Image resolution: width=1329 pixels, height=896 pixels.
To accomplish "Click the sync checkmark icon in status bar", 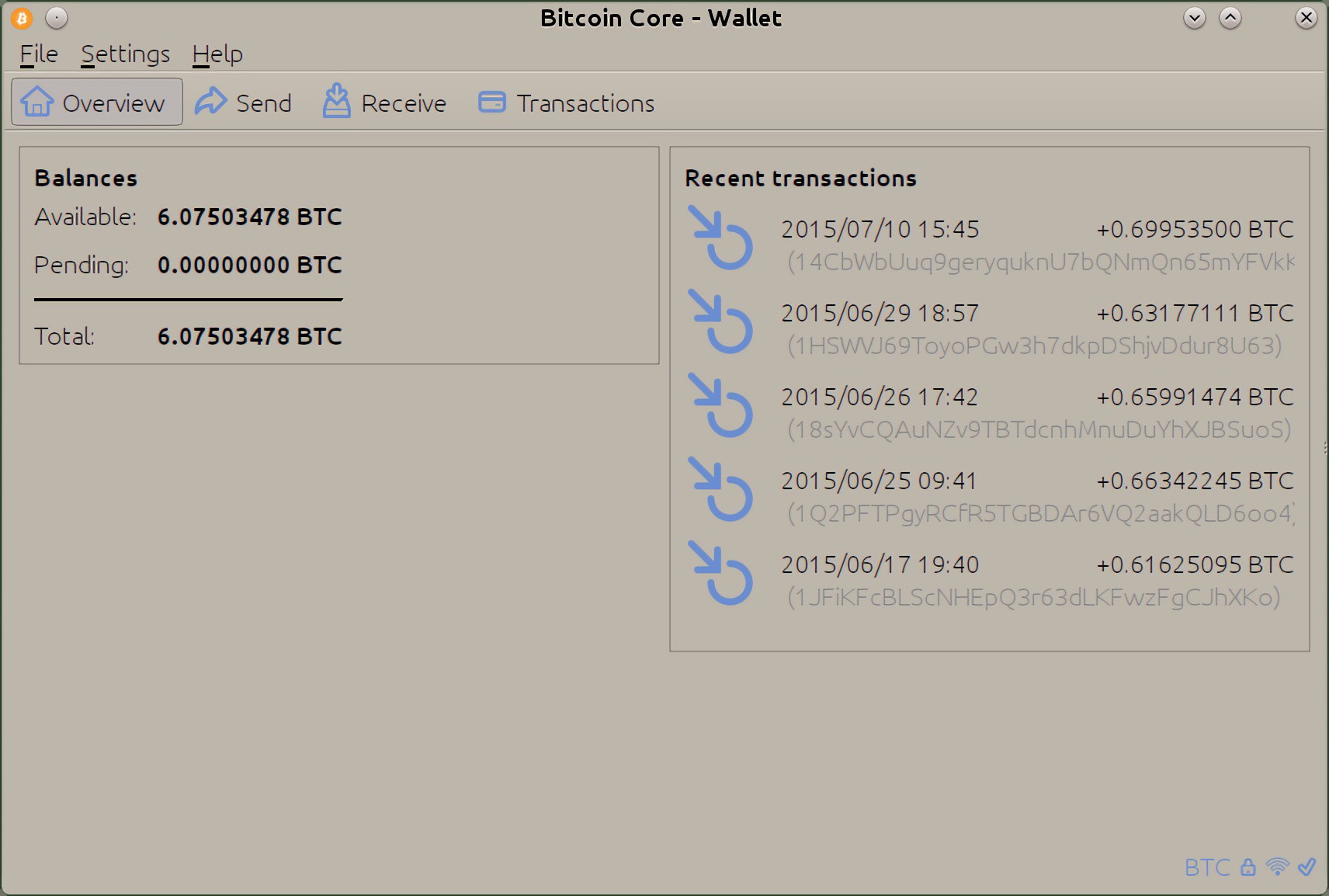I will point(1306,866).
